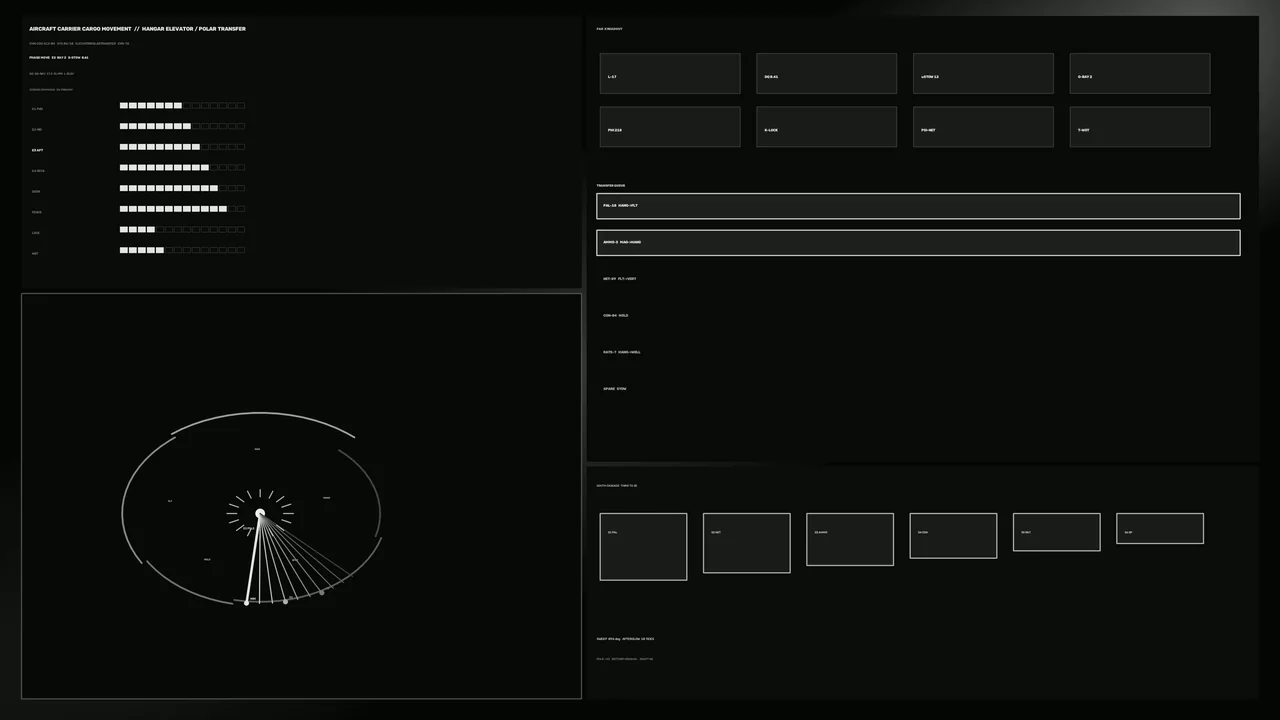Select AMMO-3 MAG→HANG queue row
1280x720 pixels.
(x=918, y=243)
